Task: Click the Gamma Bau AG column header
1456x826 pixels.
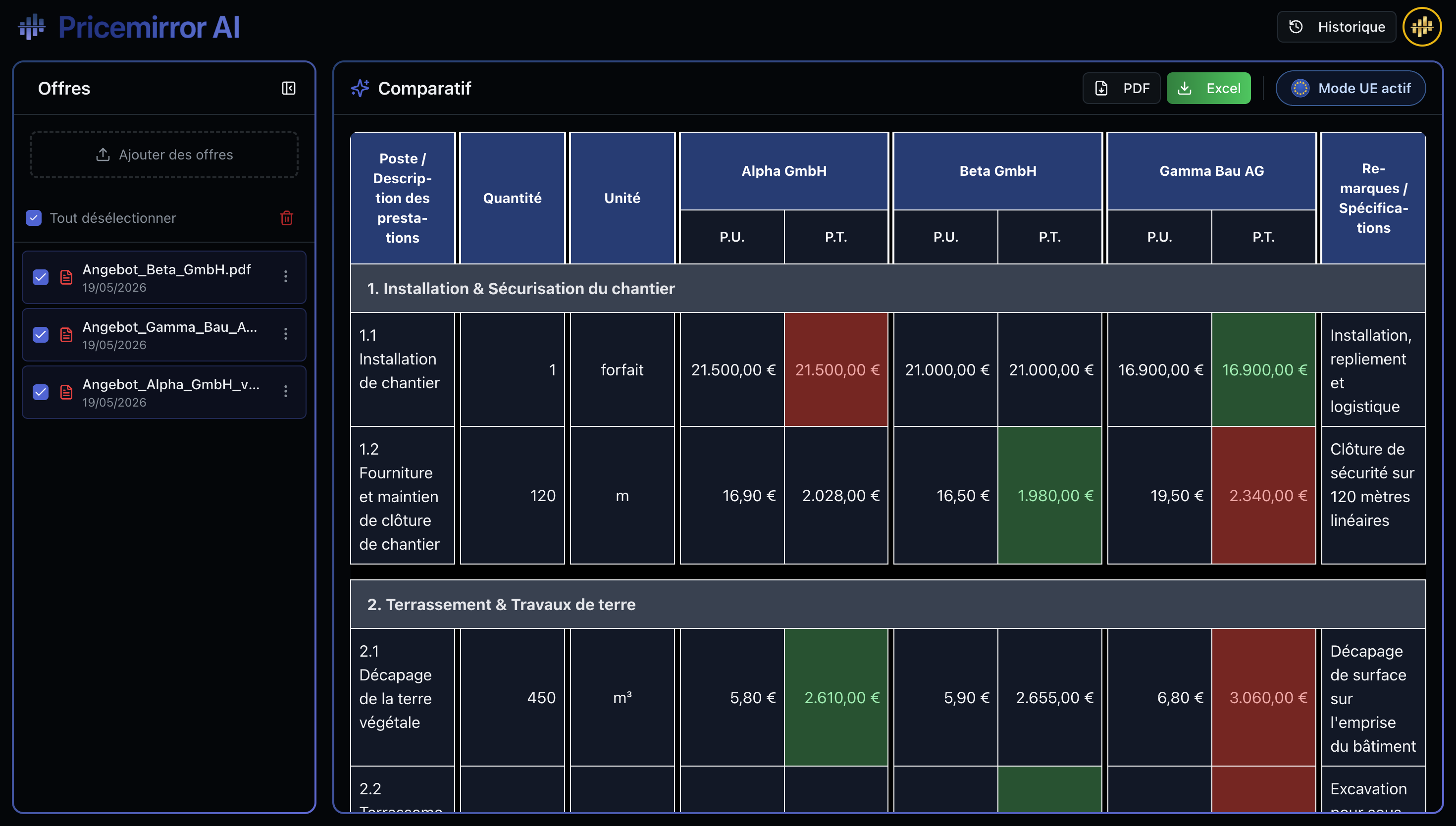Action: click(1211, 171)
